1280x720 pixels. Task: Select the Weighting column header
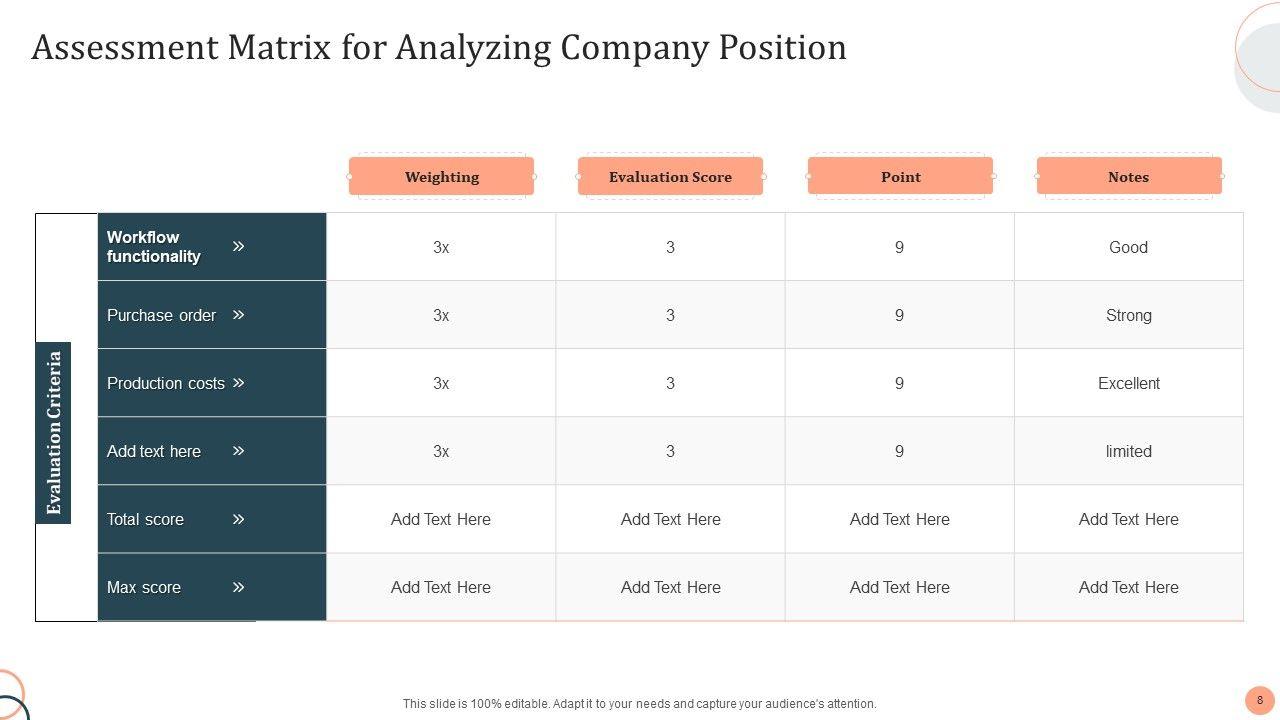point(441,177)
